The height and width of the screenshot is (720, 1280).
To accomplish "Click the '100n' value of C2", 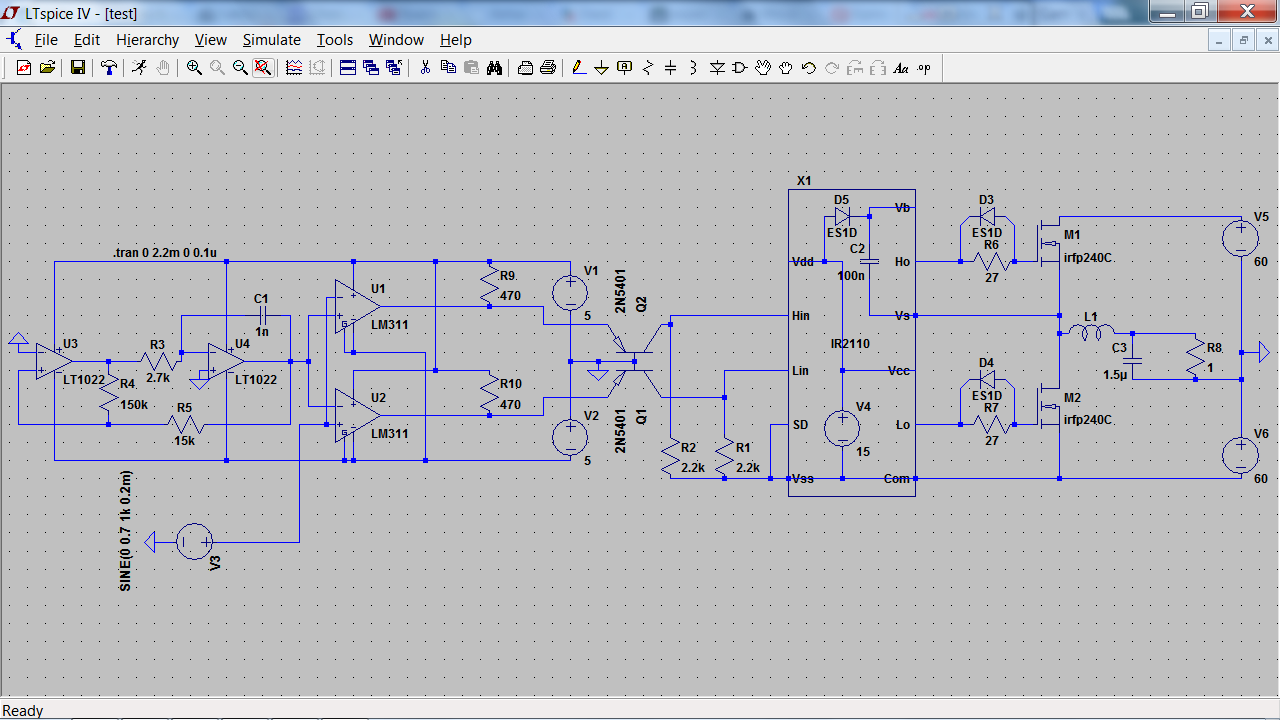I will (x=852, y=274).
